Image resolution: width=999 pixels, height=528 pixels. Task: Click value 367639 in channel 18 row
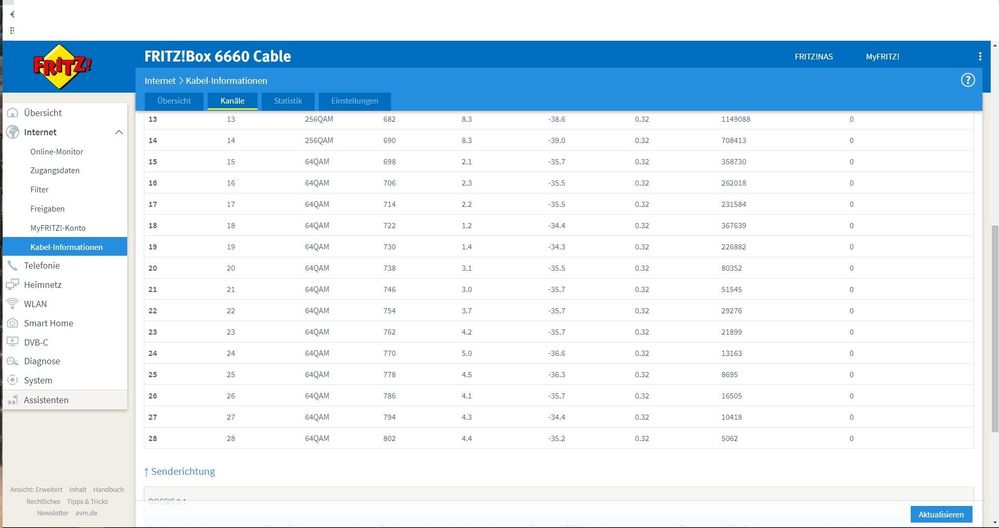coord(733,225)
